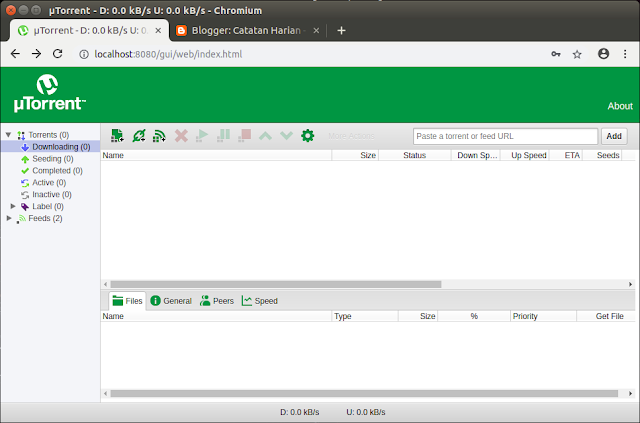This screenshot has width=640, height=423.
Task: Click the Add button
Action: (614, 136)
